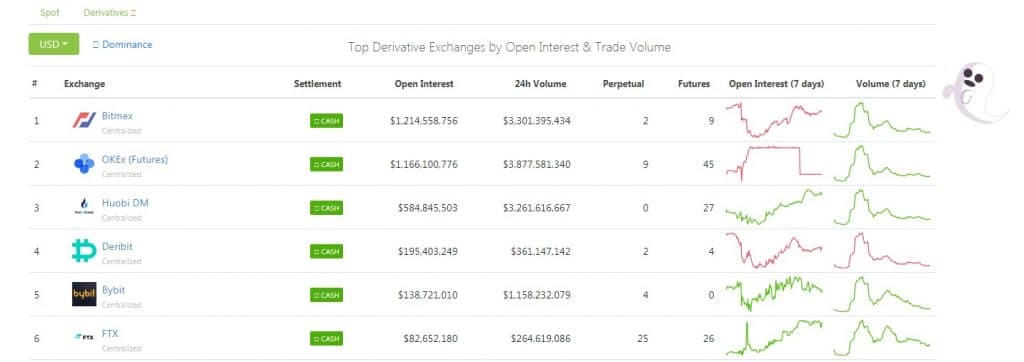This screenshot has width=1024, height=362.
Task: Switch to the Spot tab
Action: (50, 12)
